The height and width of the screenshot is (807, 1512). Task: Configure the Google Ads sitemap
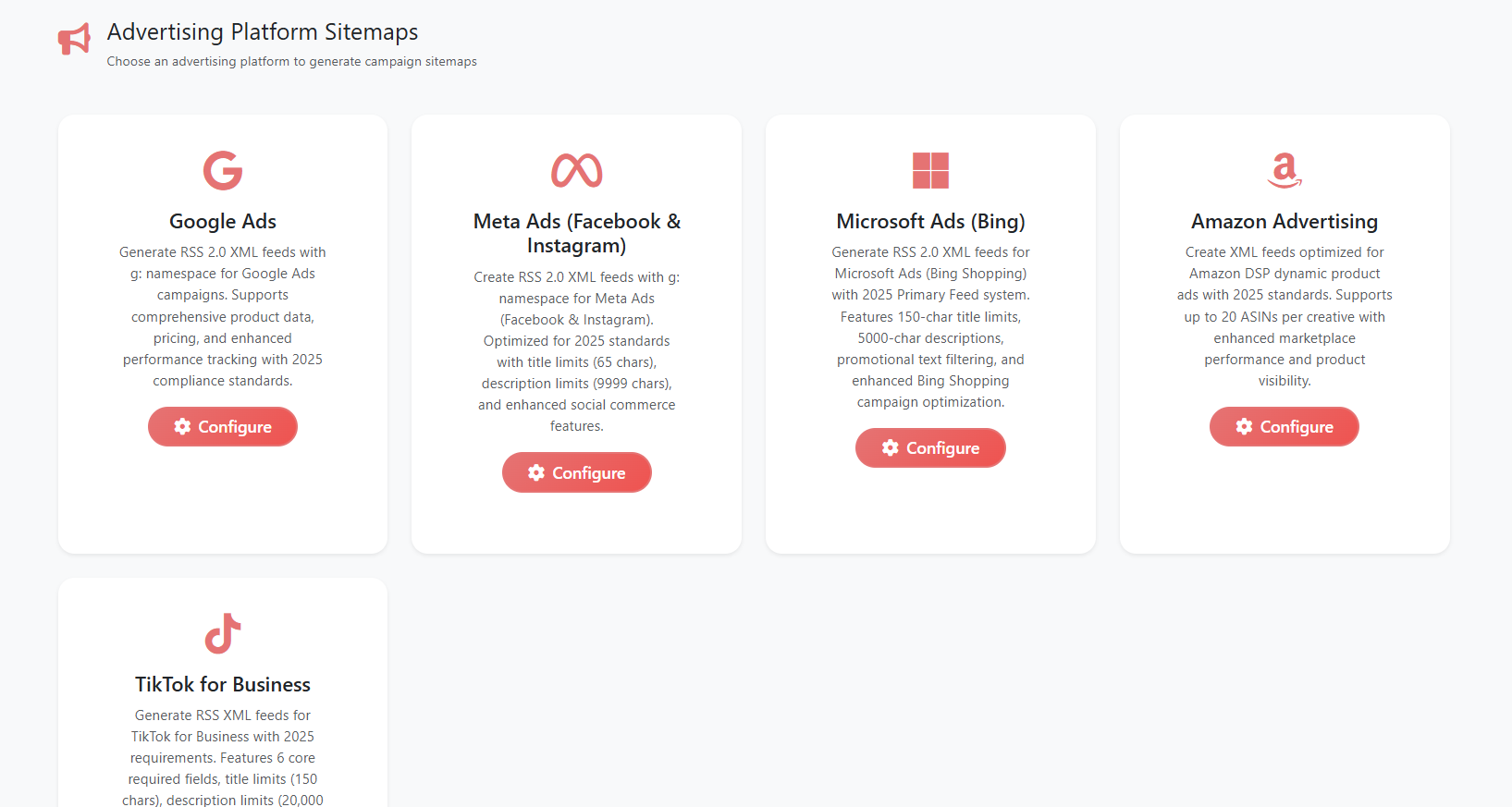tap(223, 426)
